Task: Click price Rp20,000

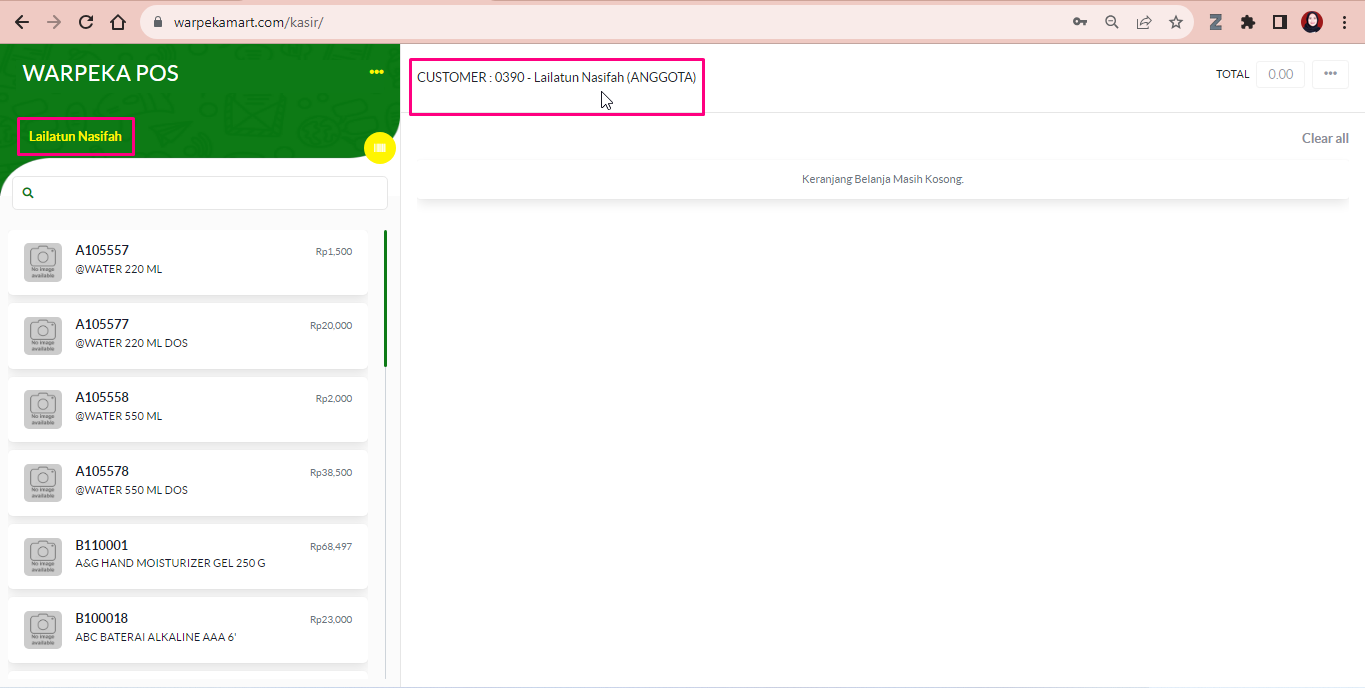Action: coord(331,325)
